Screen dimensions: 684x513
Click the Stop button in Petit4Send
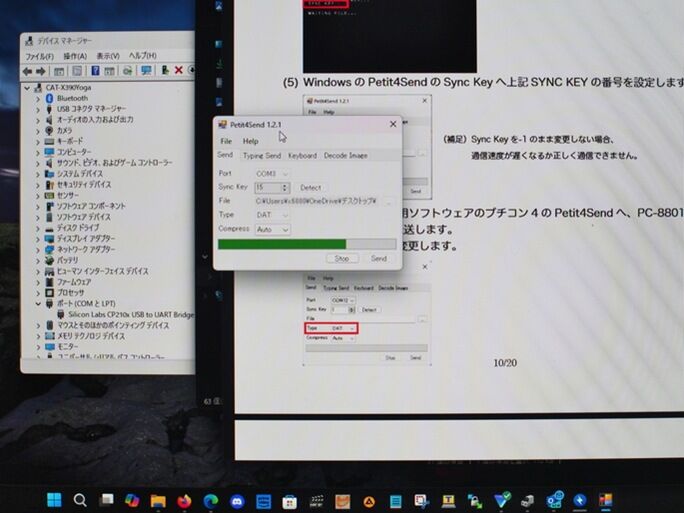click(342, 258)
